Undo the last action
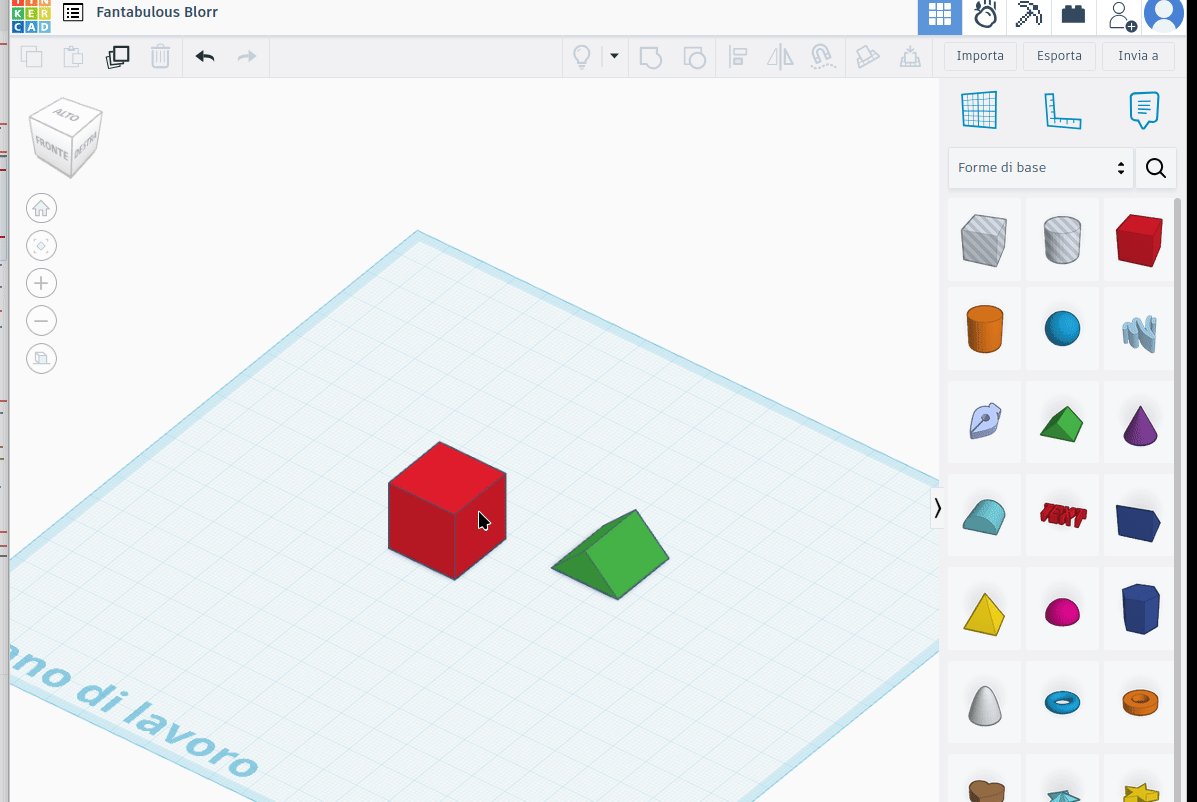Image resolution: width=1197 pixels, height=802 pixels. point(205,56)
